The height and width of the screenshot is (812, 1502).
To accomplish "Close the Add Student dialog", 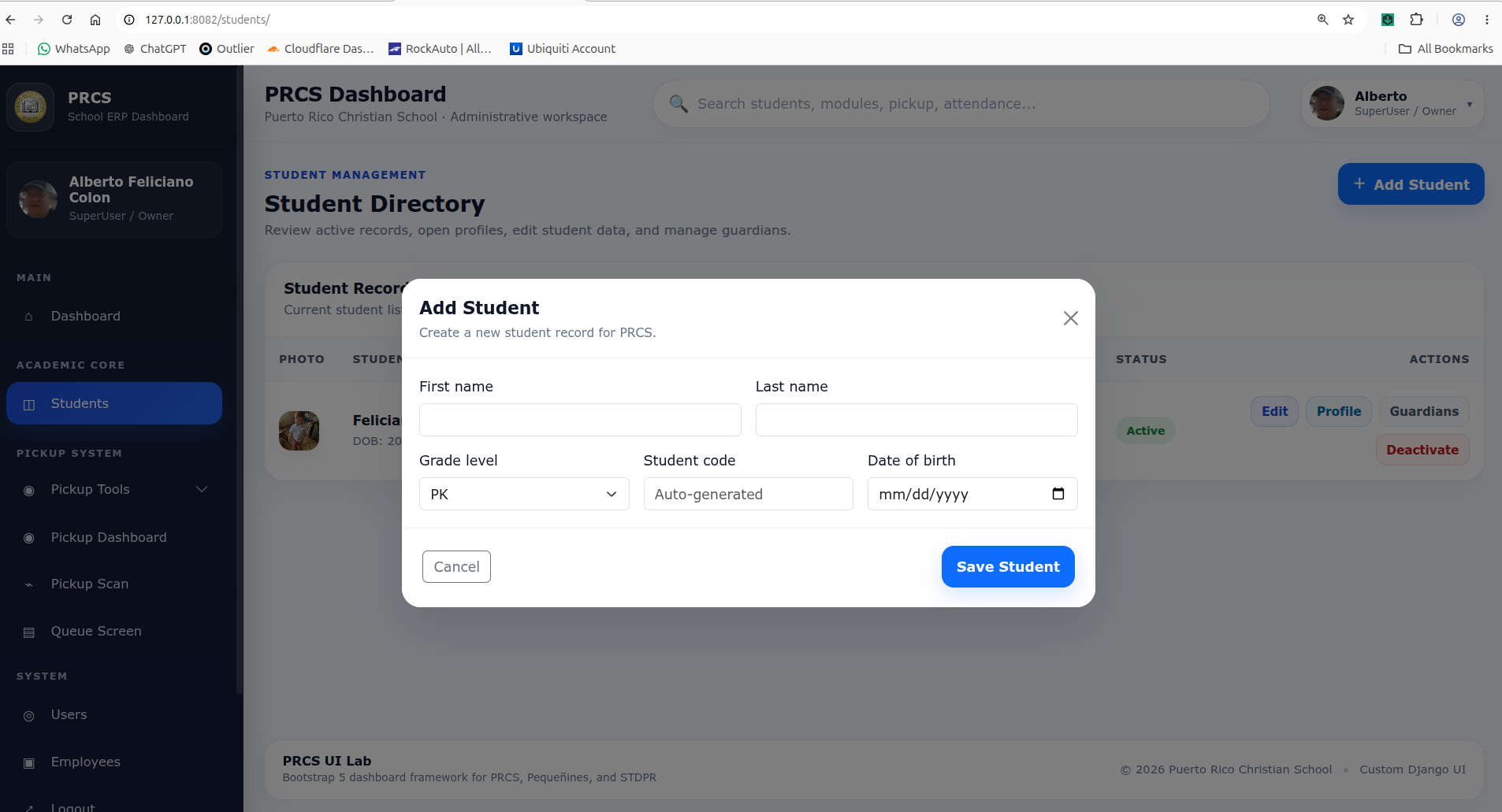I will click(x=1070, y=318).
